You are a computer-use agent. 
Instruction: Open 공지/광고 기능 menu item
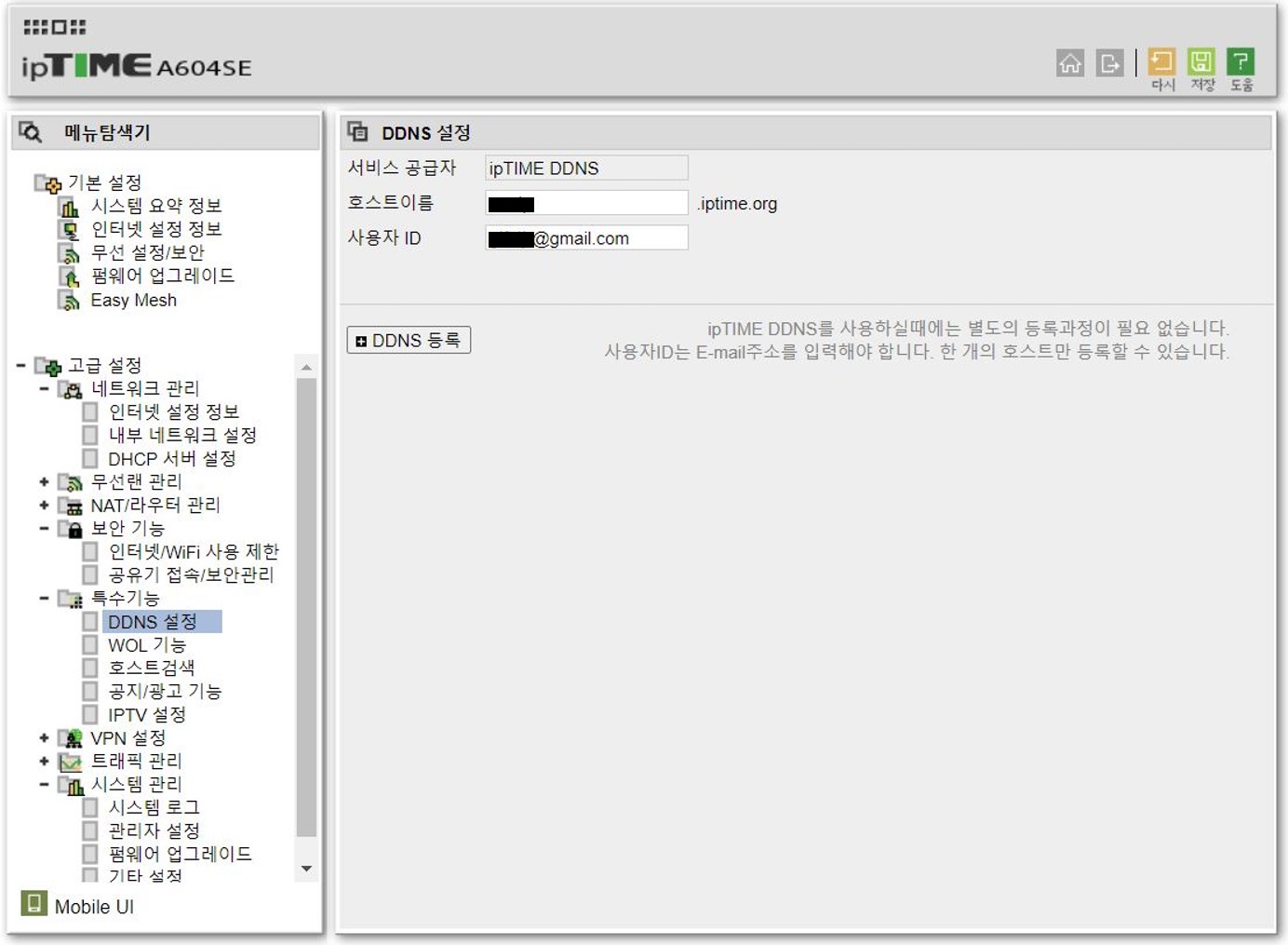165,692
